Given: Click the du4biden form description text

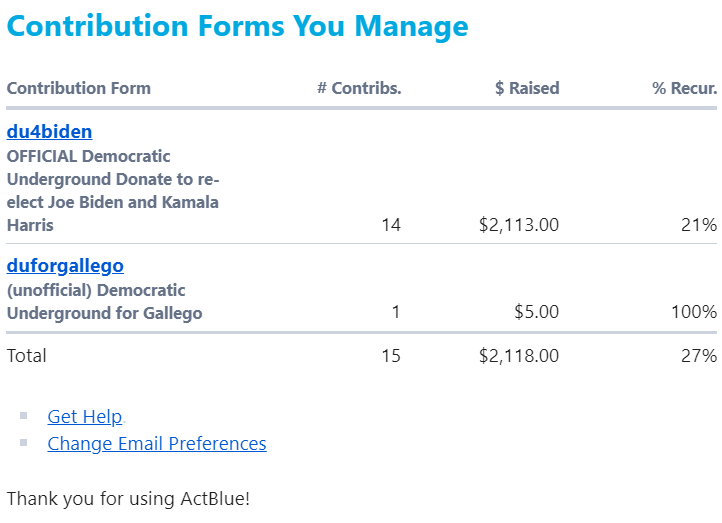Looking at the screenshot, I should point(112,191).
